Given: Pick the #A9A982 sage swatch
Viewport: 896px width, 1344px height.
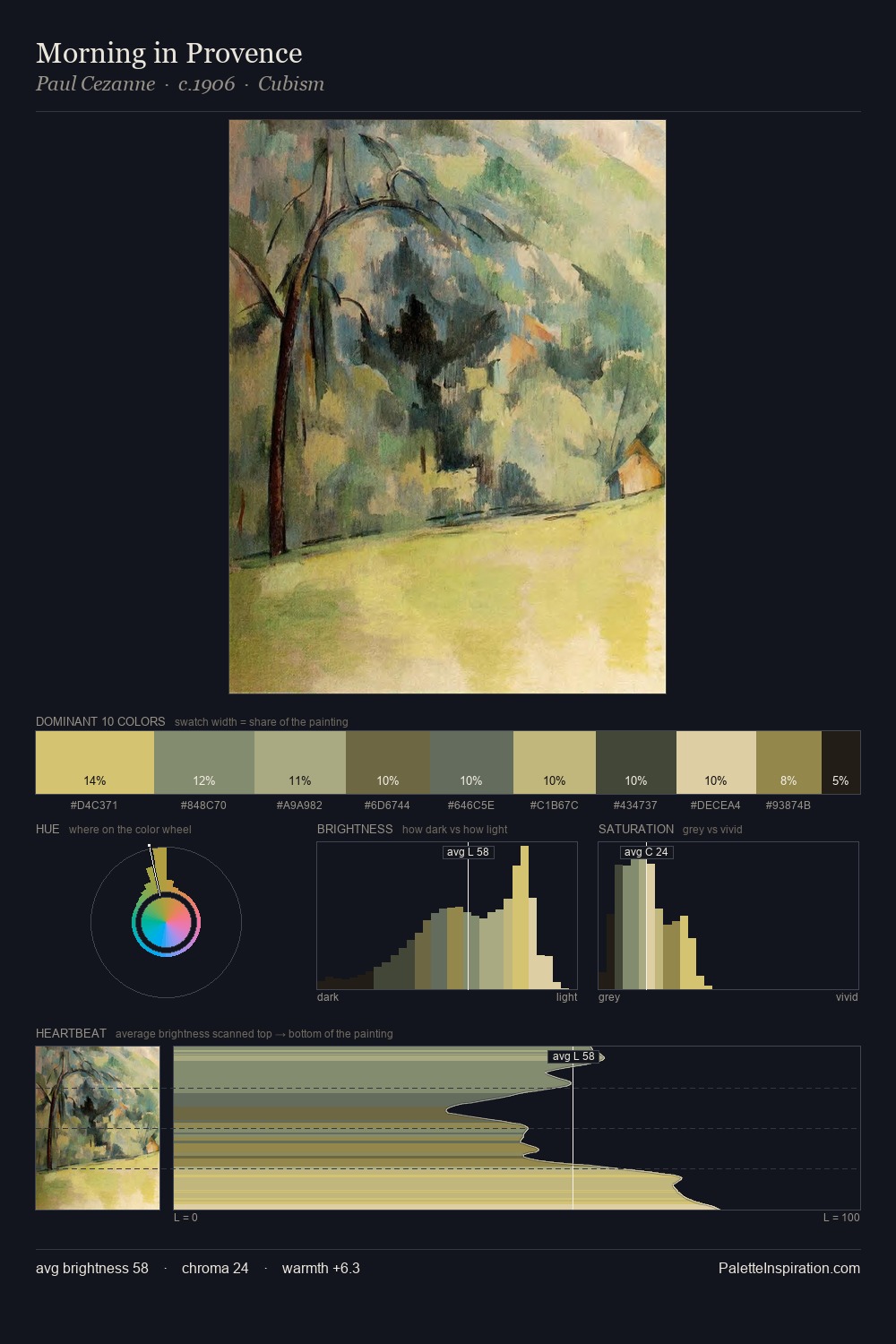Looking at the screenshot, I should [300, 762].
